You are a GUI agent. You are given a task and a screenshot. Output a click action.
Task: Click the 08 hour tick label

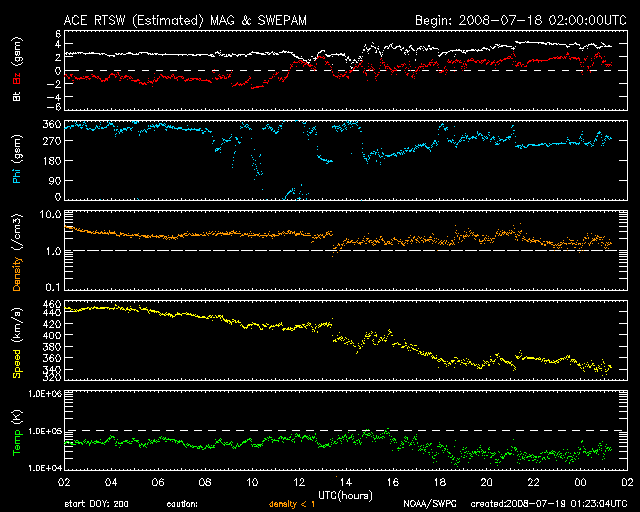pyautogui.click(x=205, y=483)
